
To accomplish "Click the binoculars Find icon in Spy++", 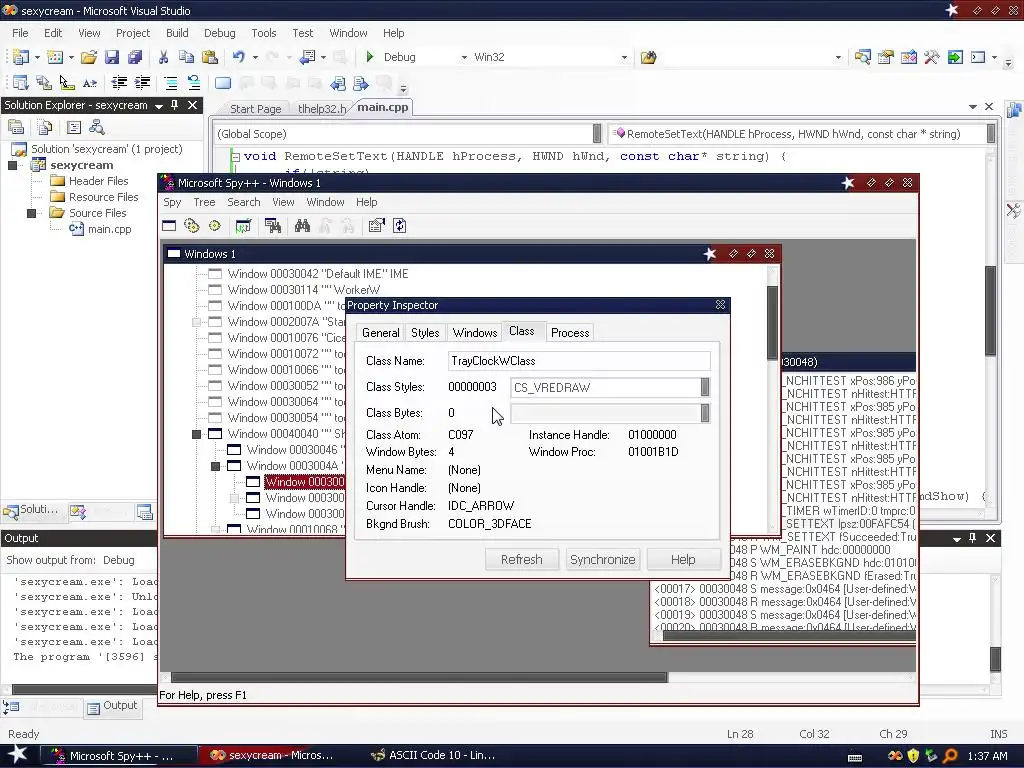I will [x=302, y=226].
